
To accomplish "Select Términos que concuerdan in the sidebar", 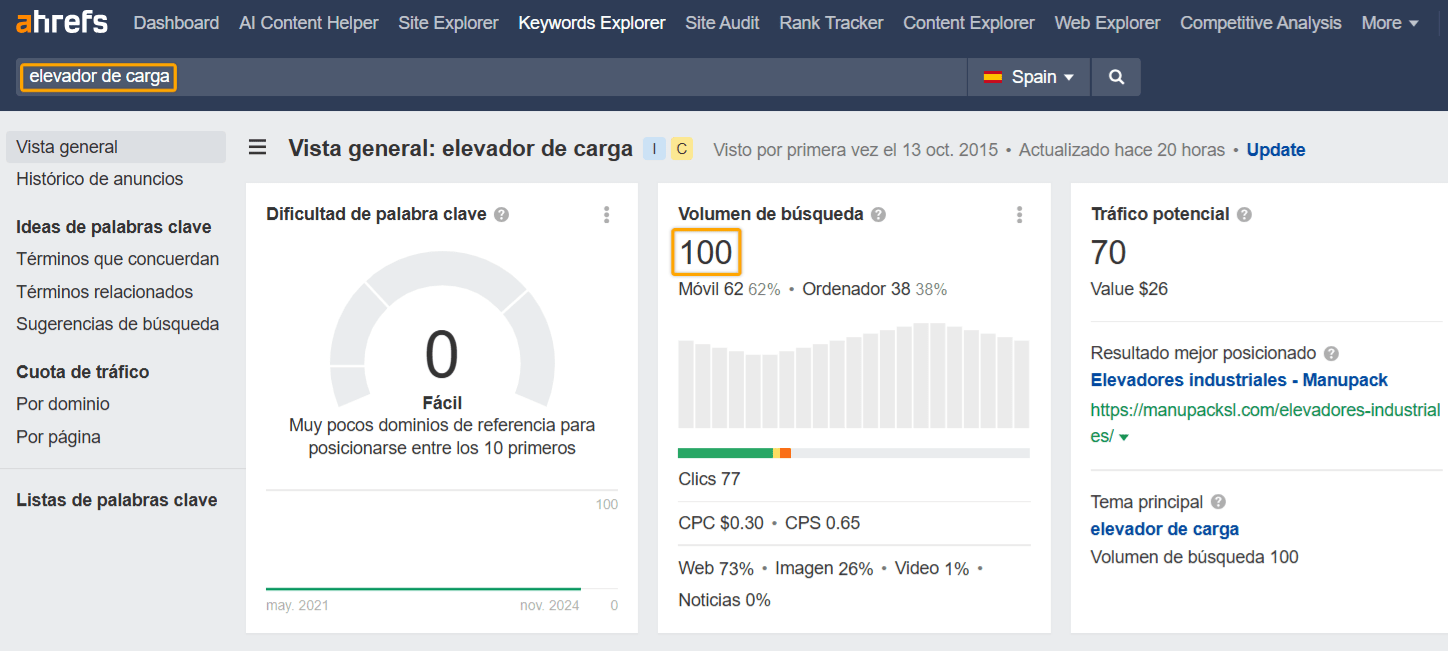I will pos(117,258).
